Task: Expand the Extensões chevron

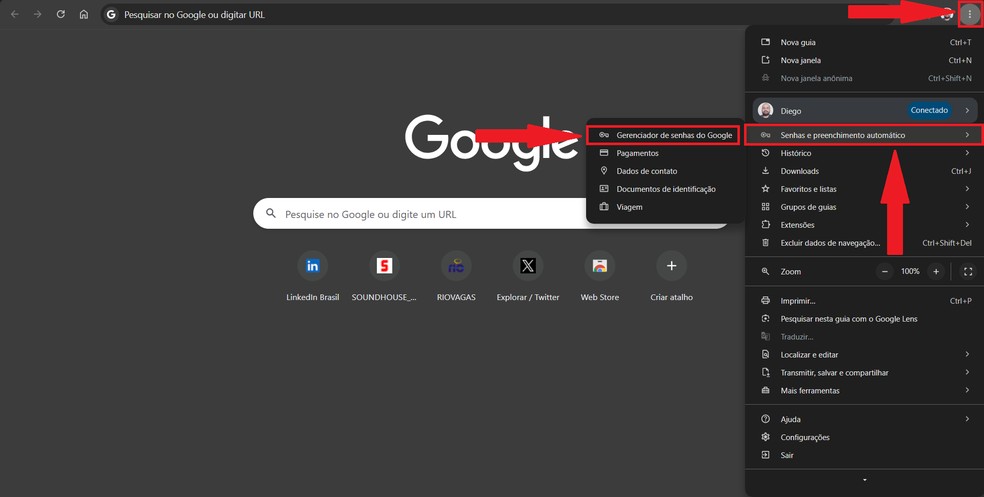Action: tap(967, 225)
